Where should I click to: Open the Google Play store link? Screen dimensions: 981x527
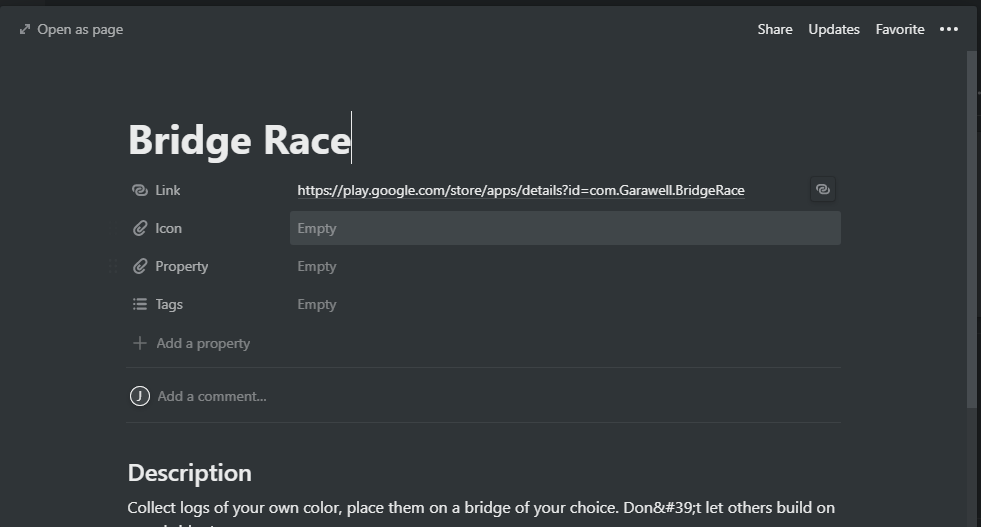tap(521, 190)
